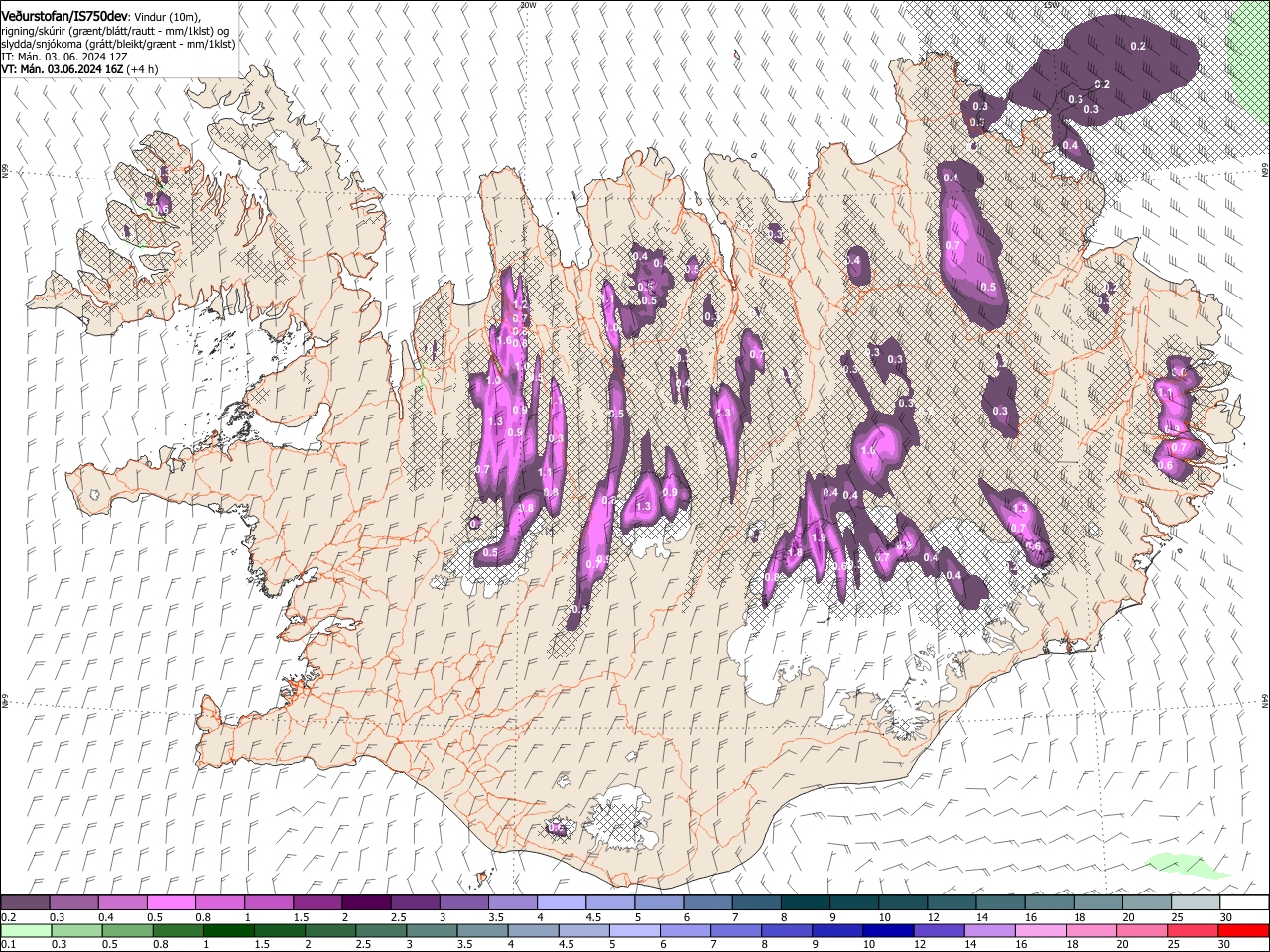Pick the light gray 25–30 swatch in top legend row
The height and width of the screenshot is (952, 1270).
pyautogui.click(x=1196, y=903)
